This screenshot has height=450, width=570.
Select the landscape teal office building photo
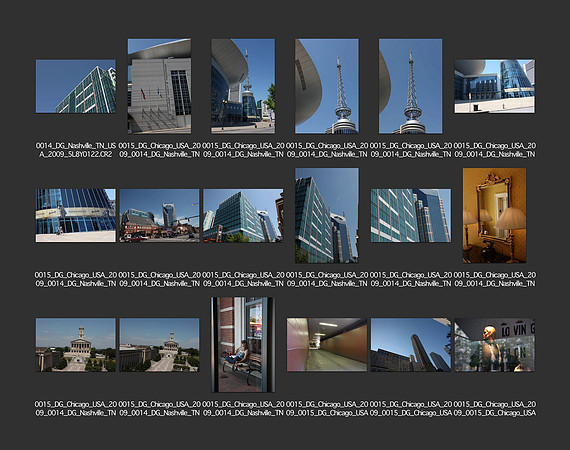[243, 216]
